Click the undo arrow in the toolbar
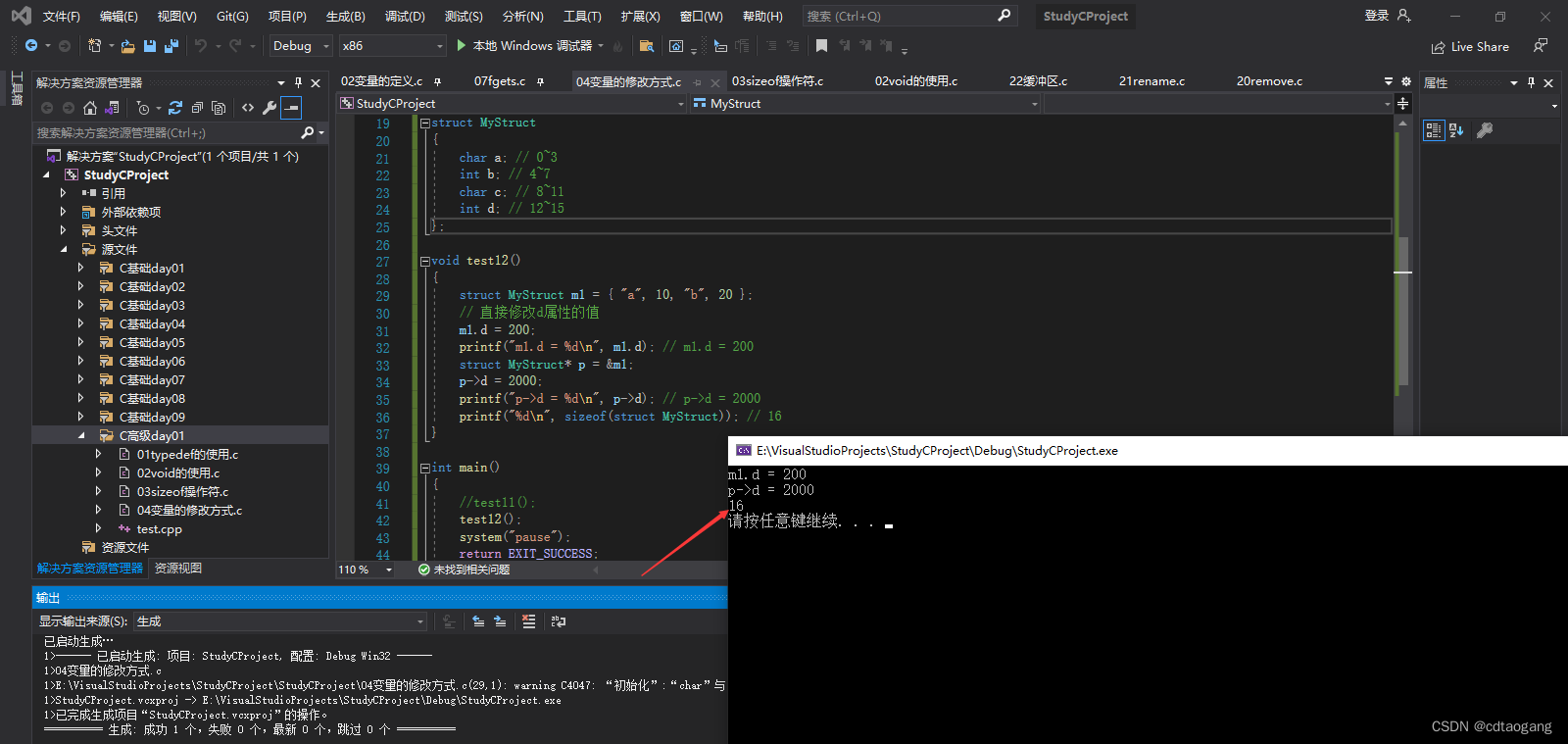Image resolution: width=1568 pixels, height=744 pixels. pos(201,46)
